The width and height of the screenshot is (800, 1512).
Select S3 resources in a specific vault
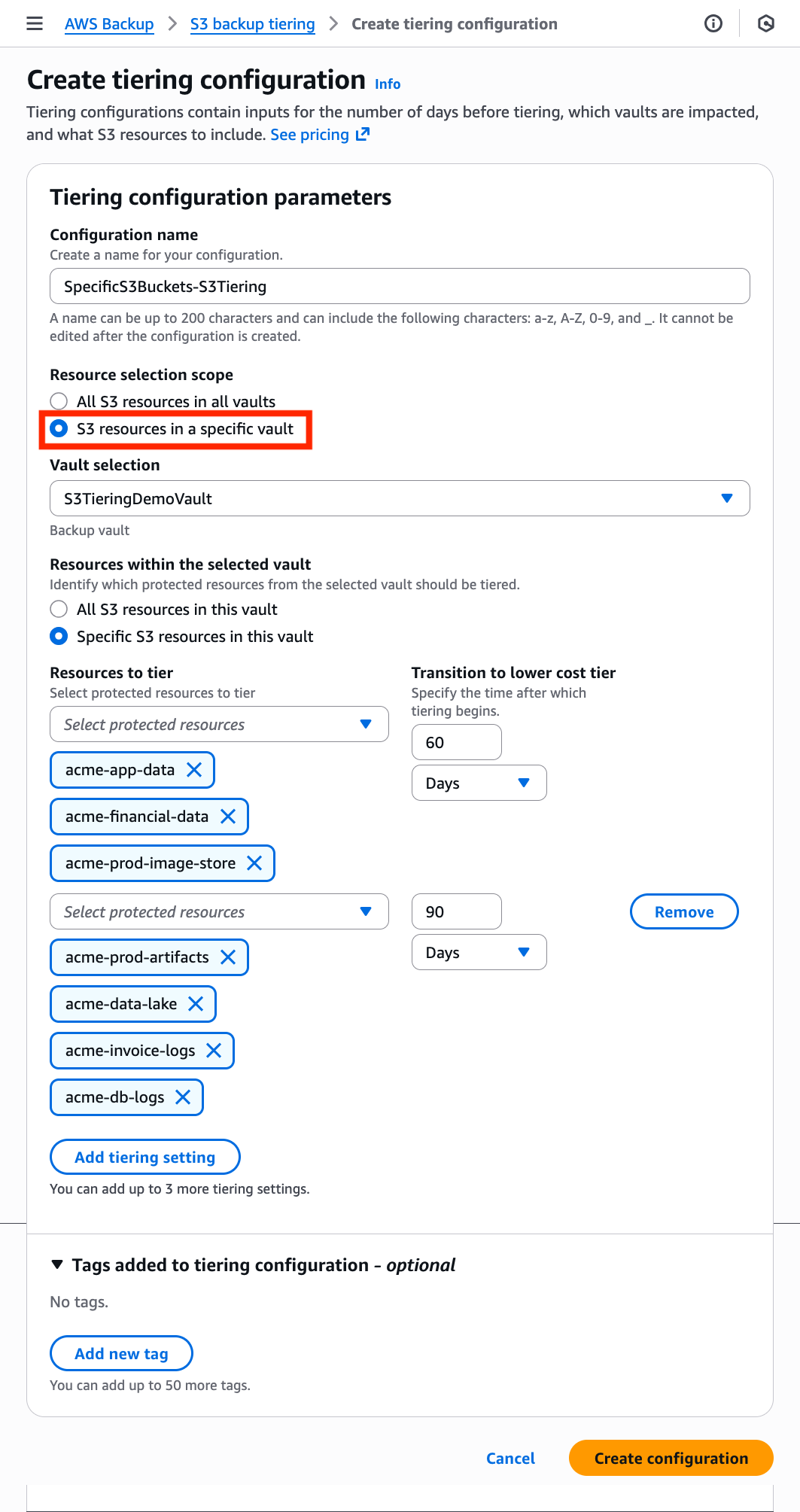coord(59,428)
